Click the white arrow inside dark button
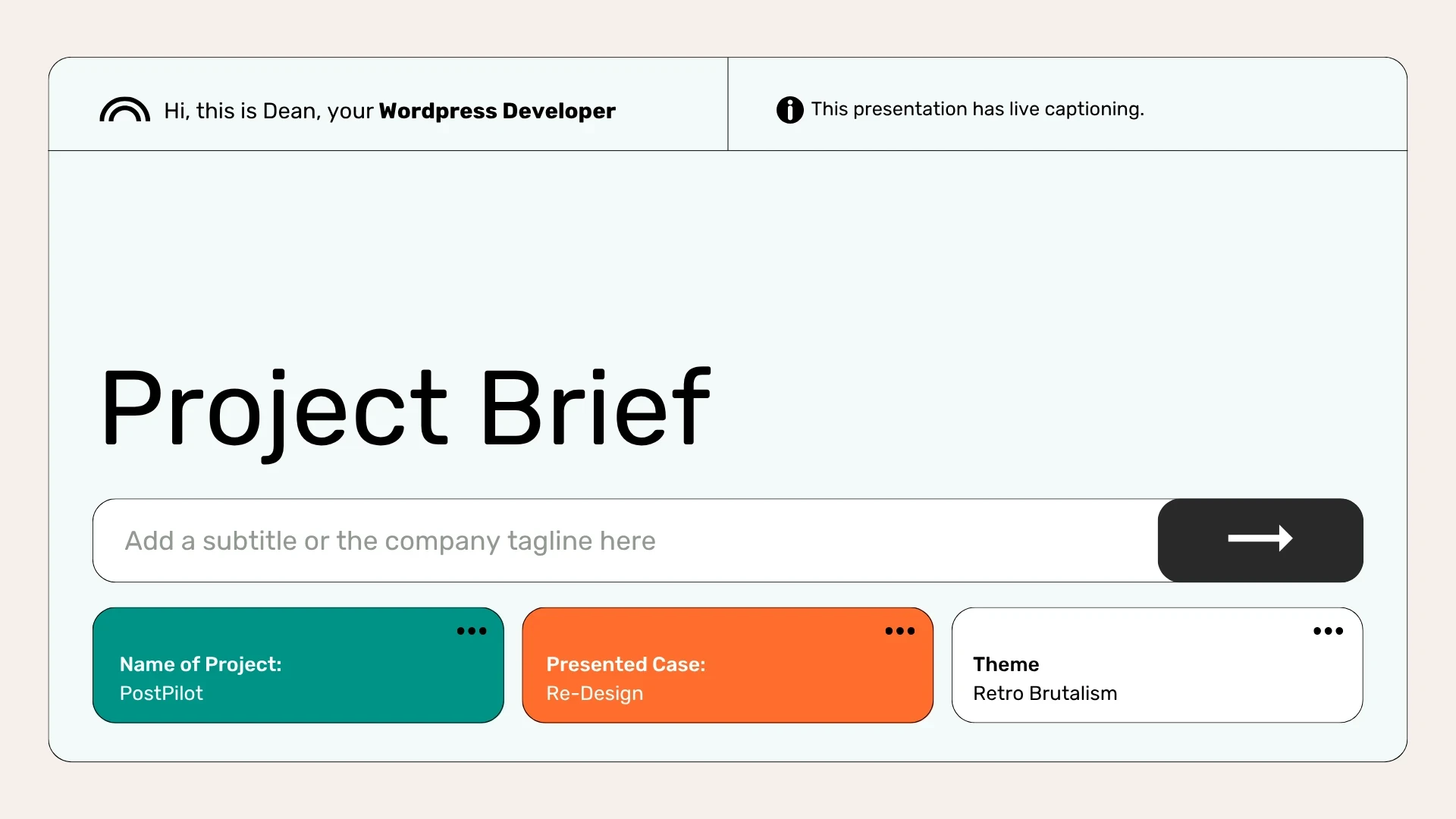The width and height of the screenshot is (1456, 819). pos(1260,539)
